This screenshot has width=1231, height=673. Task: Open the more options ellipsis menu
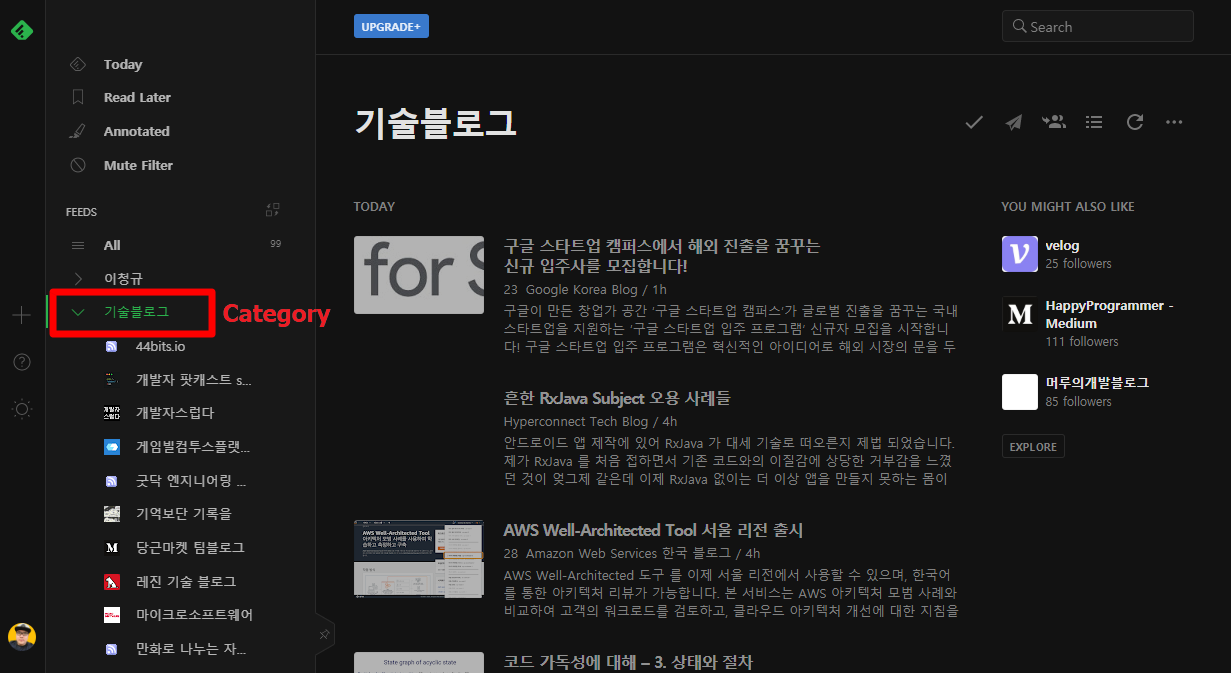(1174, 122)
